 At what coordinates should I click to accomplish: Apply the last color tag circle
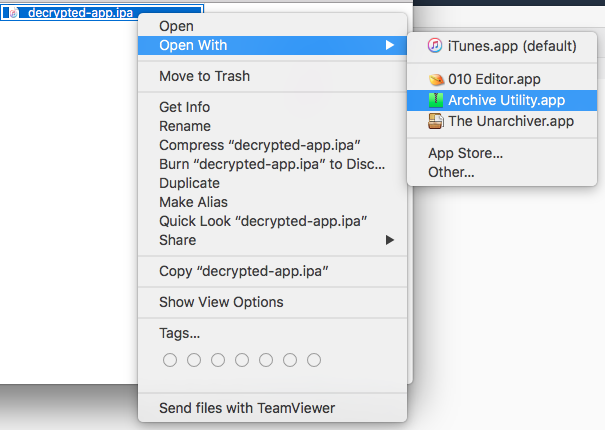click(314, 360)
